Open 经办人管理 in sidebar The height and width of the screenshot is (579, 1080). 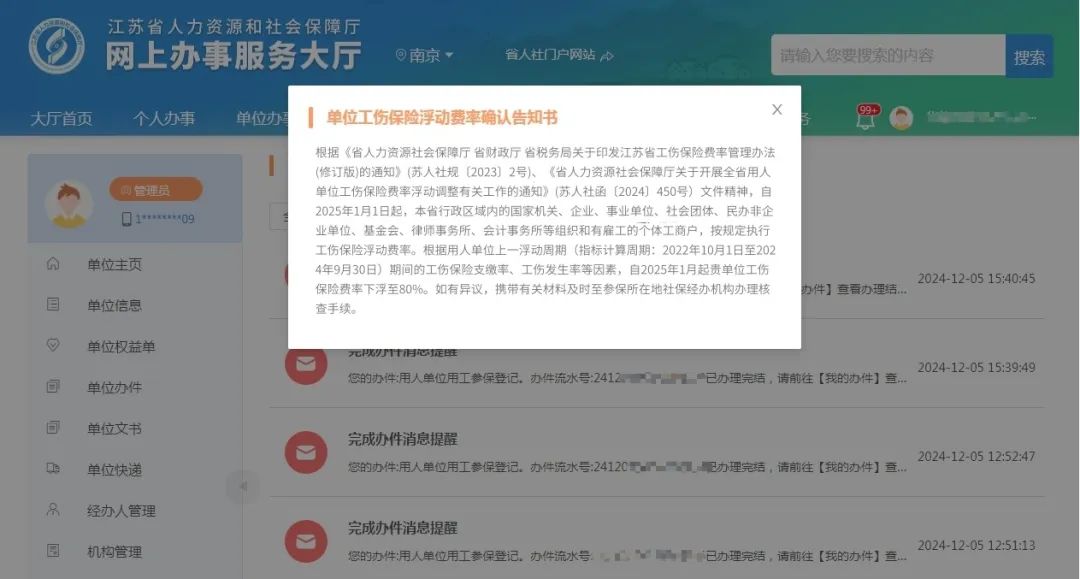click(121, 511)
